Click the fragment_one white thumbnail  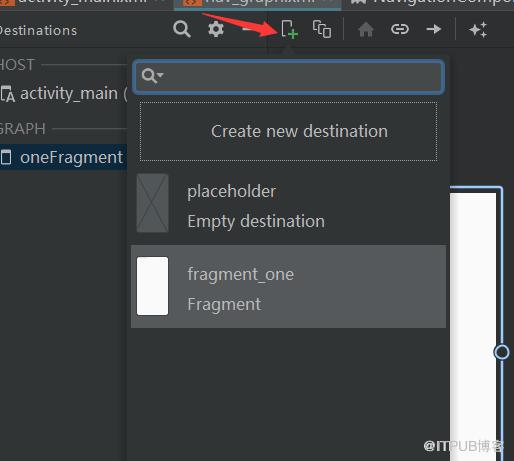(x=152, y=286)
